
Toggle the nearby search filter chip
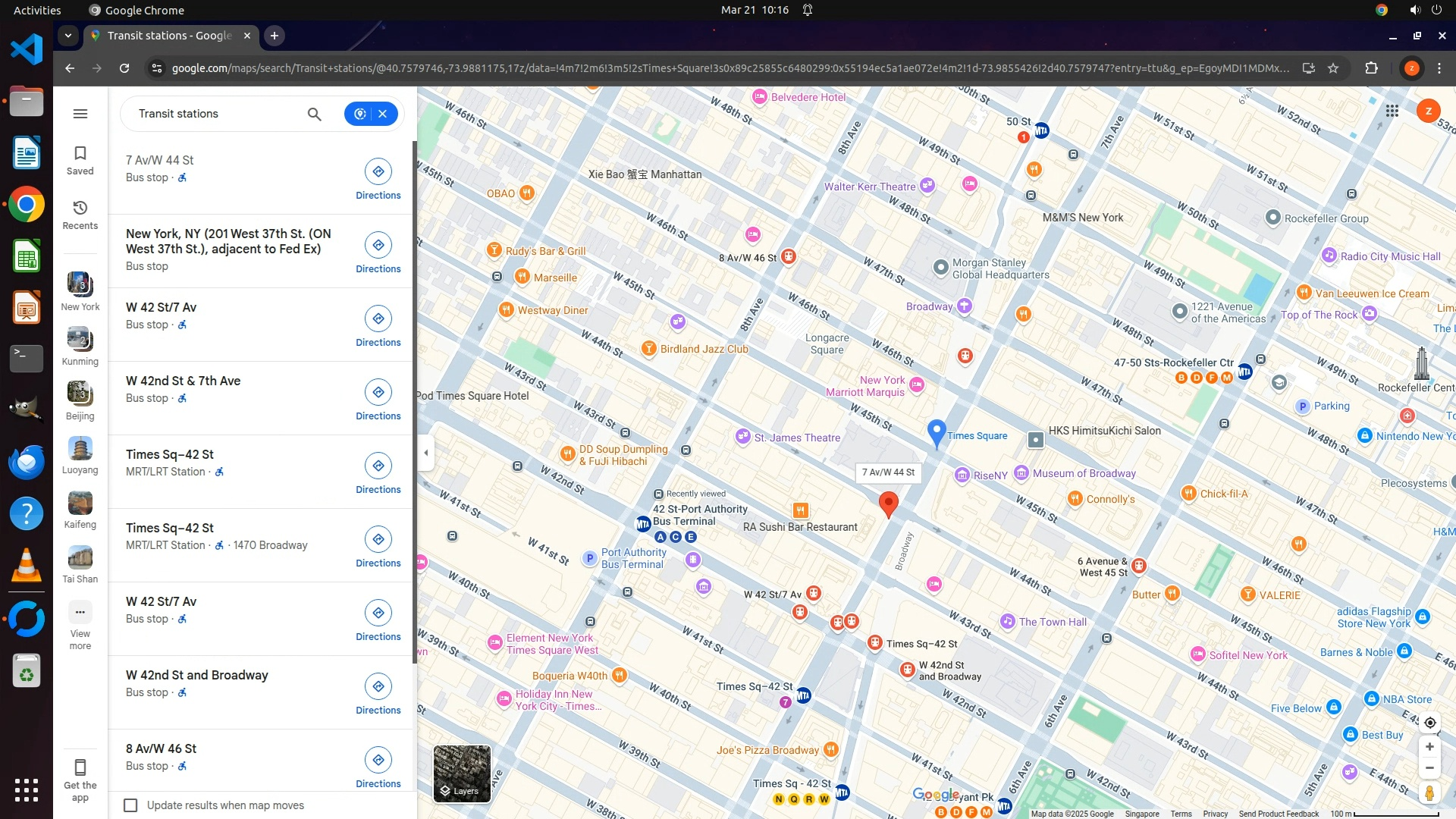point(359,114)
